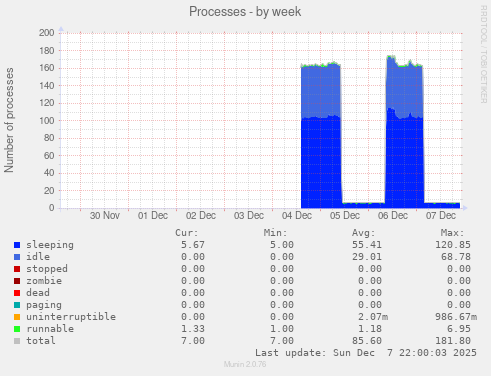Select the 'runnable' legend label
This screenshot has width=491, height=376.
click(x=50, y=329)
